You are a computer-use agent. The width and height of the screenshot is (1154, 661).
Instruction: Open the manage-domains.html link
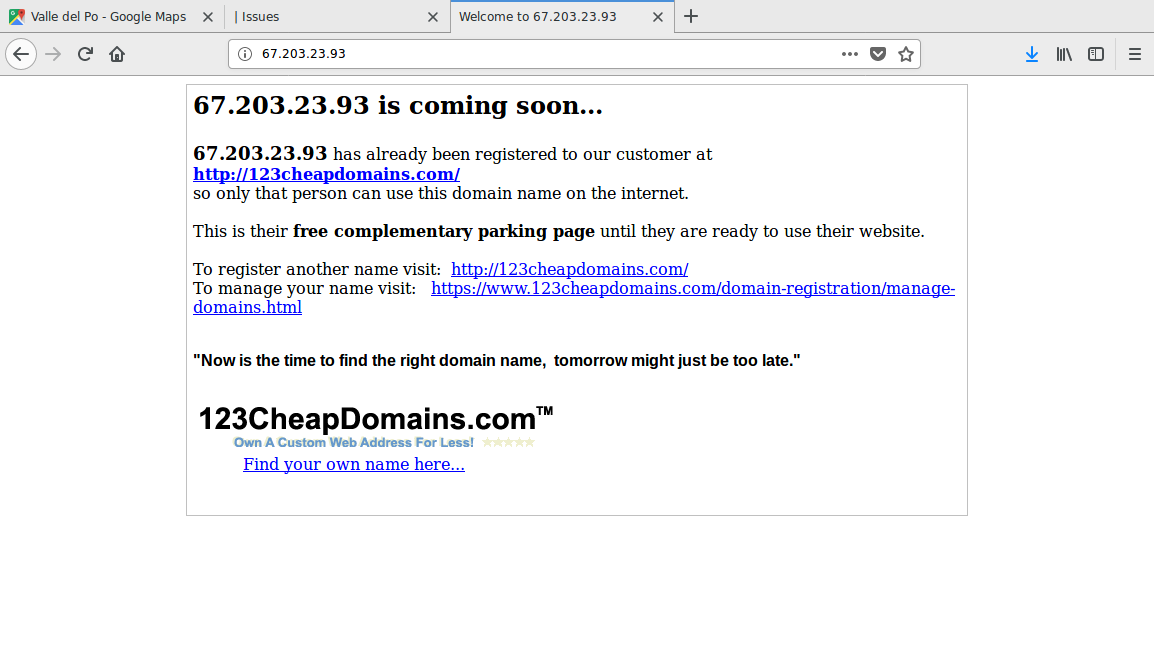pos(692,289)
